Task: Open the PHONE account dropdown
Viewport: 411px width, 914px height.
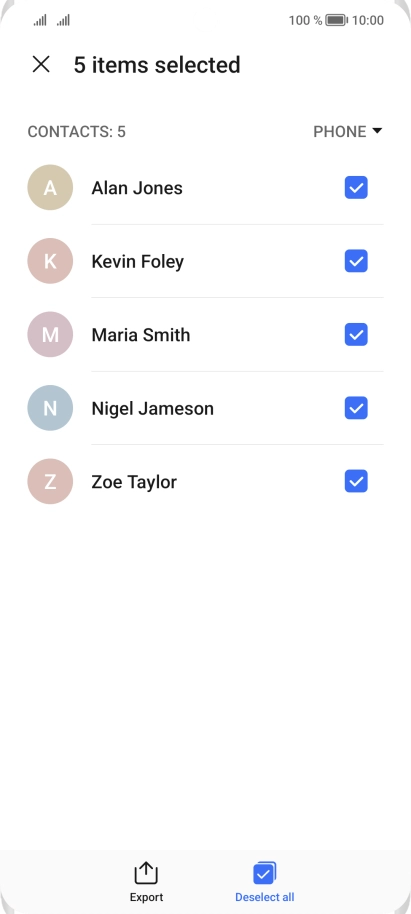Action: click(x=348, y=132)
